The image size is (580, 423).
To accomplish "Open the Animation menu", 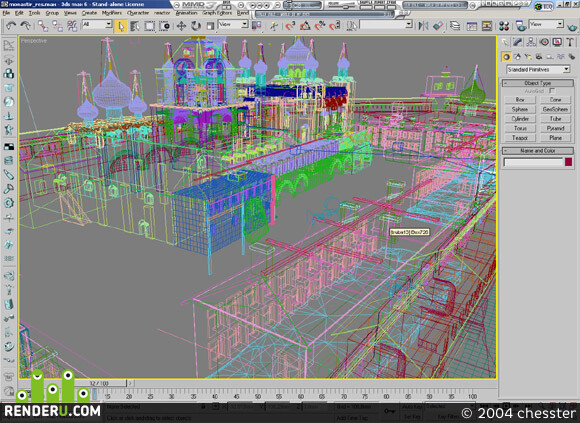I will tap(186, 13).
